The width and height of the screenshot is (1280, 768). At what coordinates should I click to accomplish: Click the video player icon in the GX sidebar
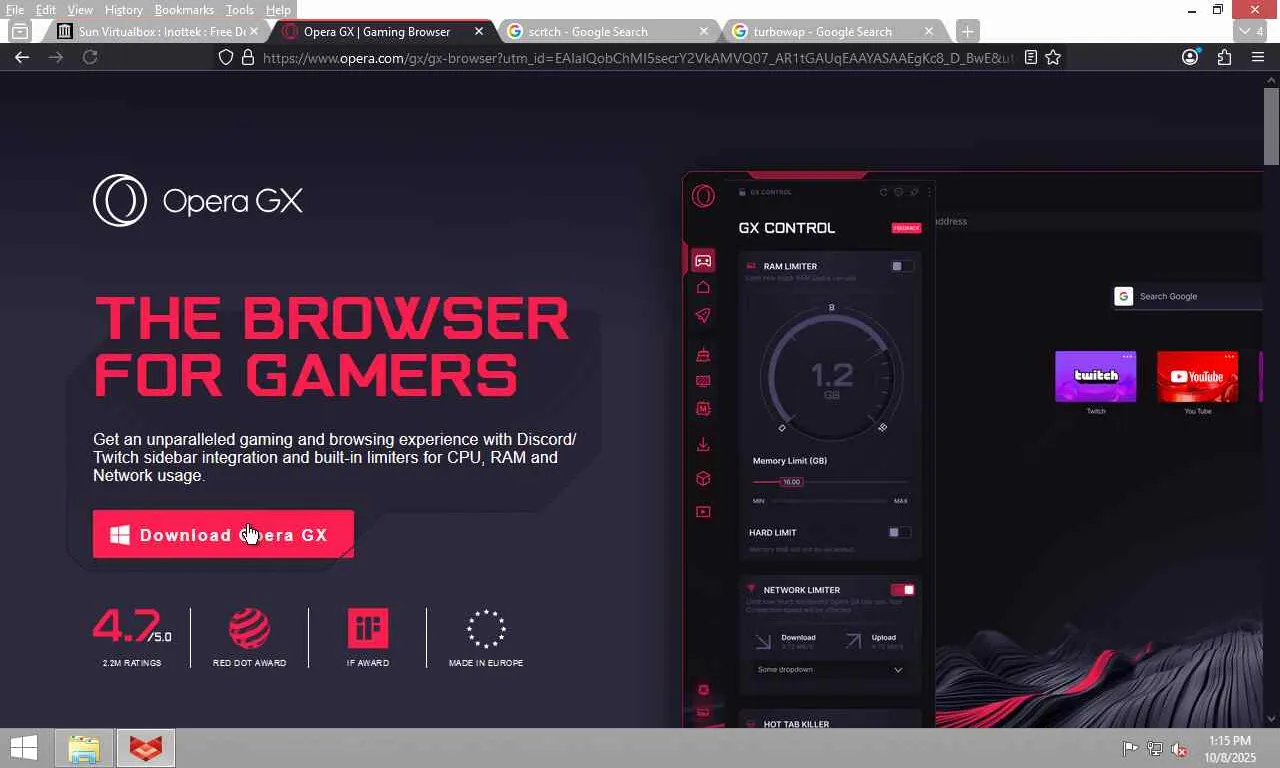coord(703,512)
